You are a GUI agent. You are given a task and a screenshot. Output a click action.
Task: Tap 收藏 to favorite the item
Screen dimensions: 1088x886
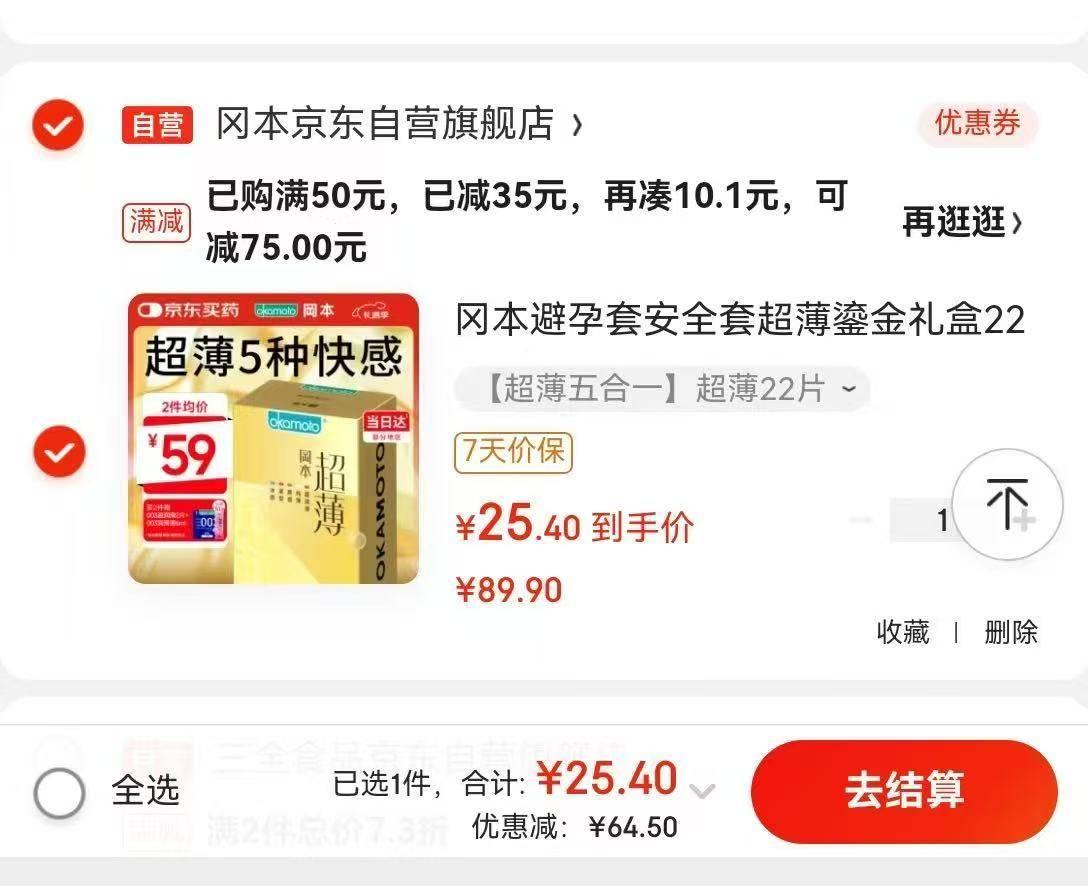[902, 632]
